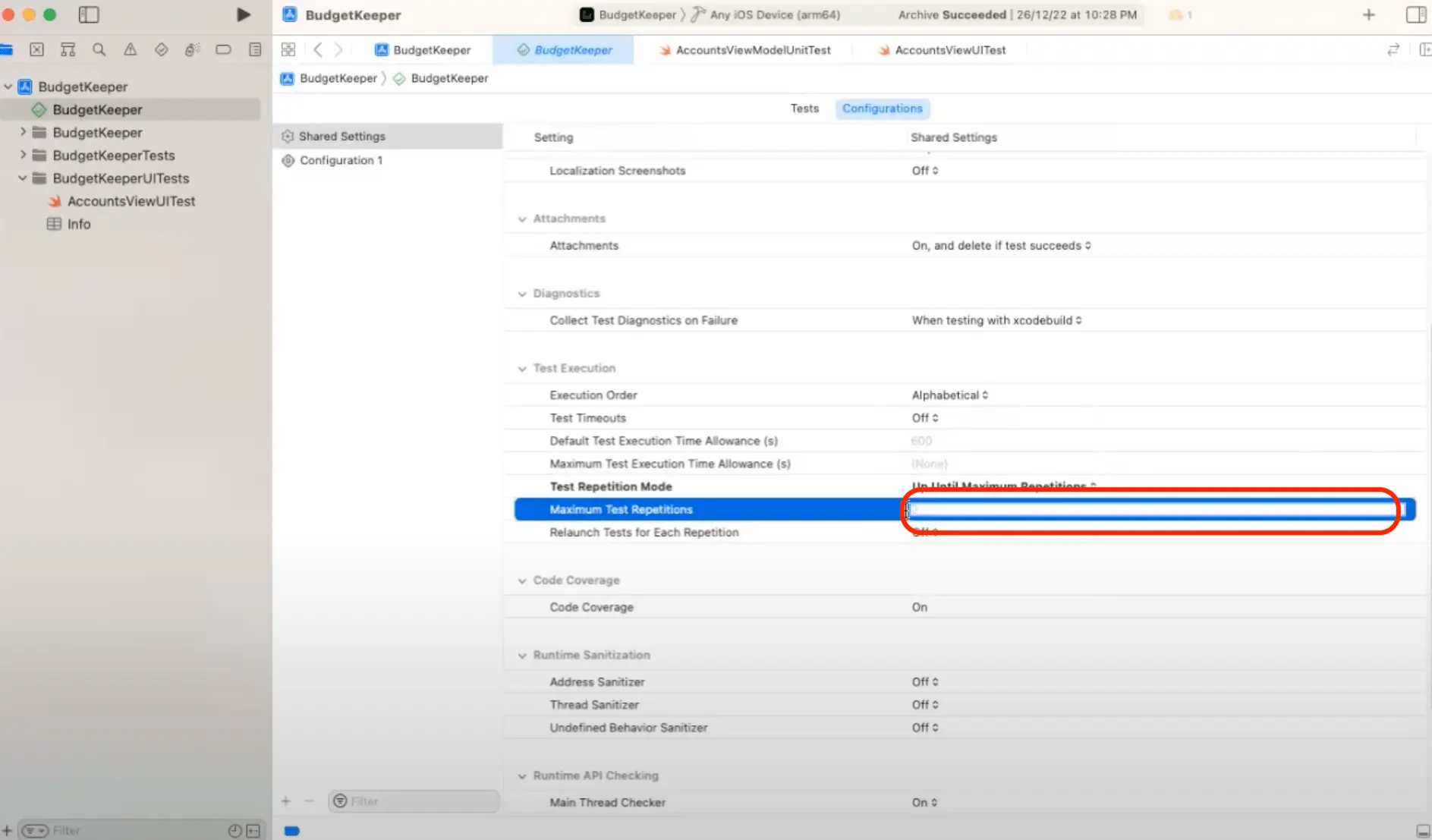Image resolution: width=1432 pixels, height=840 pixels.
Task: Select Configuration 1 in the list
Action: point(341,161)
